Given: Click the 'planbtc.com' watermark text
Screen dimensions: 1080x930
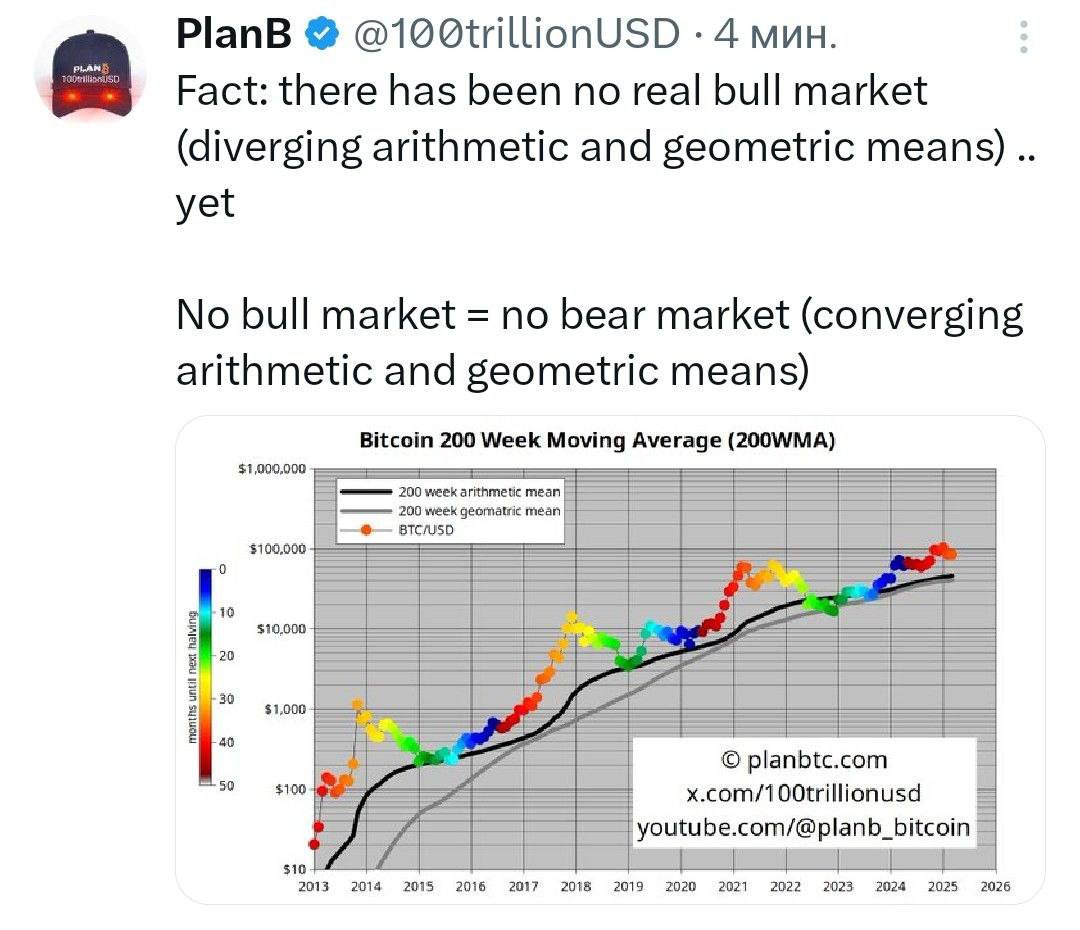Looking at the screenshot, I should click(804, 760).
